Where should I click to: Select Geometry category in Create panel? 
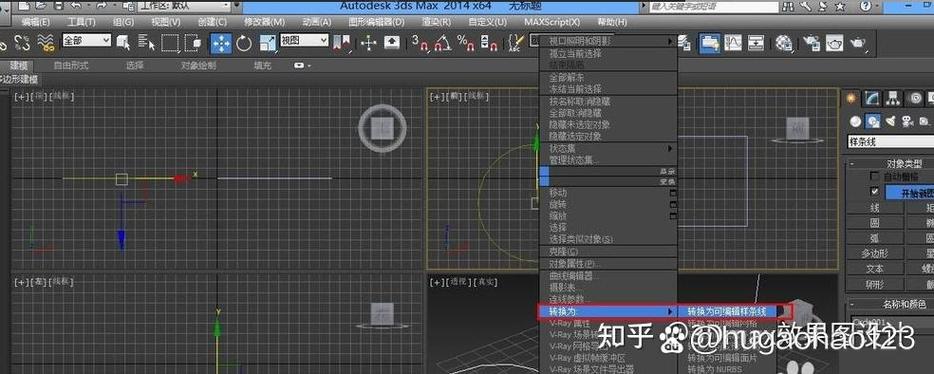pos(856,121)
